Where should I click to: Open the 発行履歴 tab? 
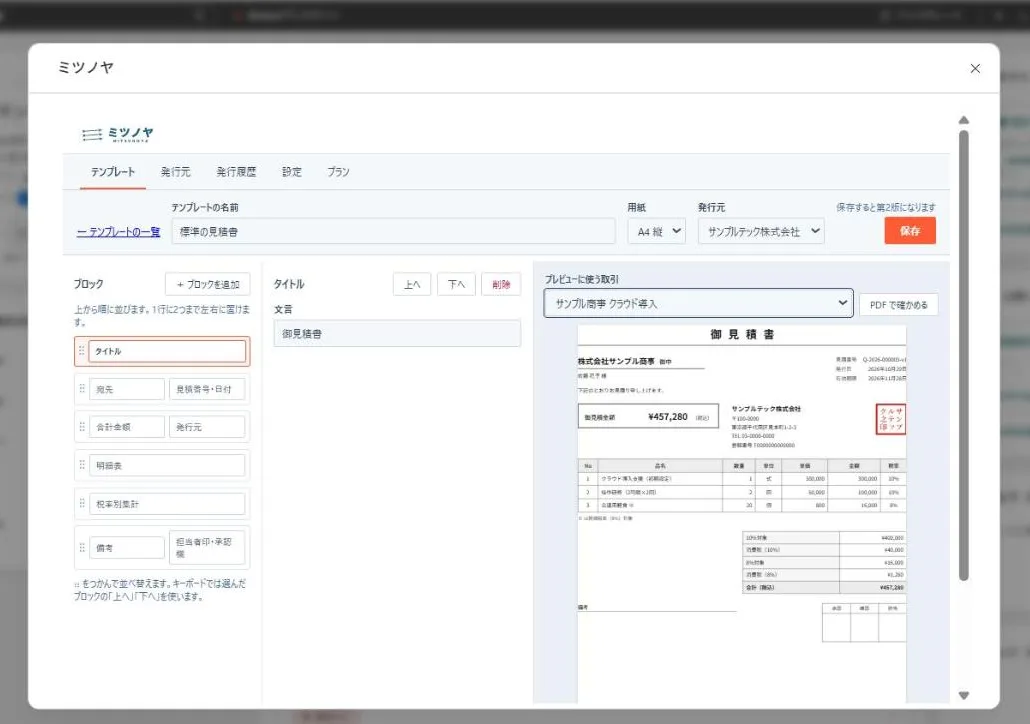[x=236, y=172]
